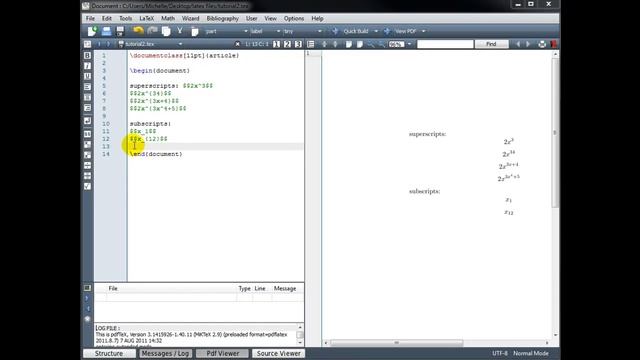This screenshot has width=640, height=360.
Task: Go to previous document arrow
Action: pos(99,44)
